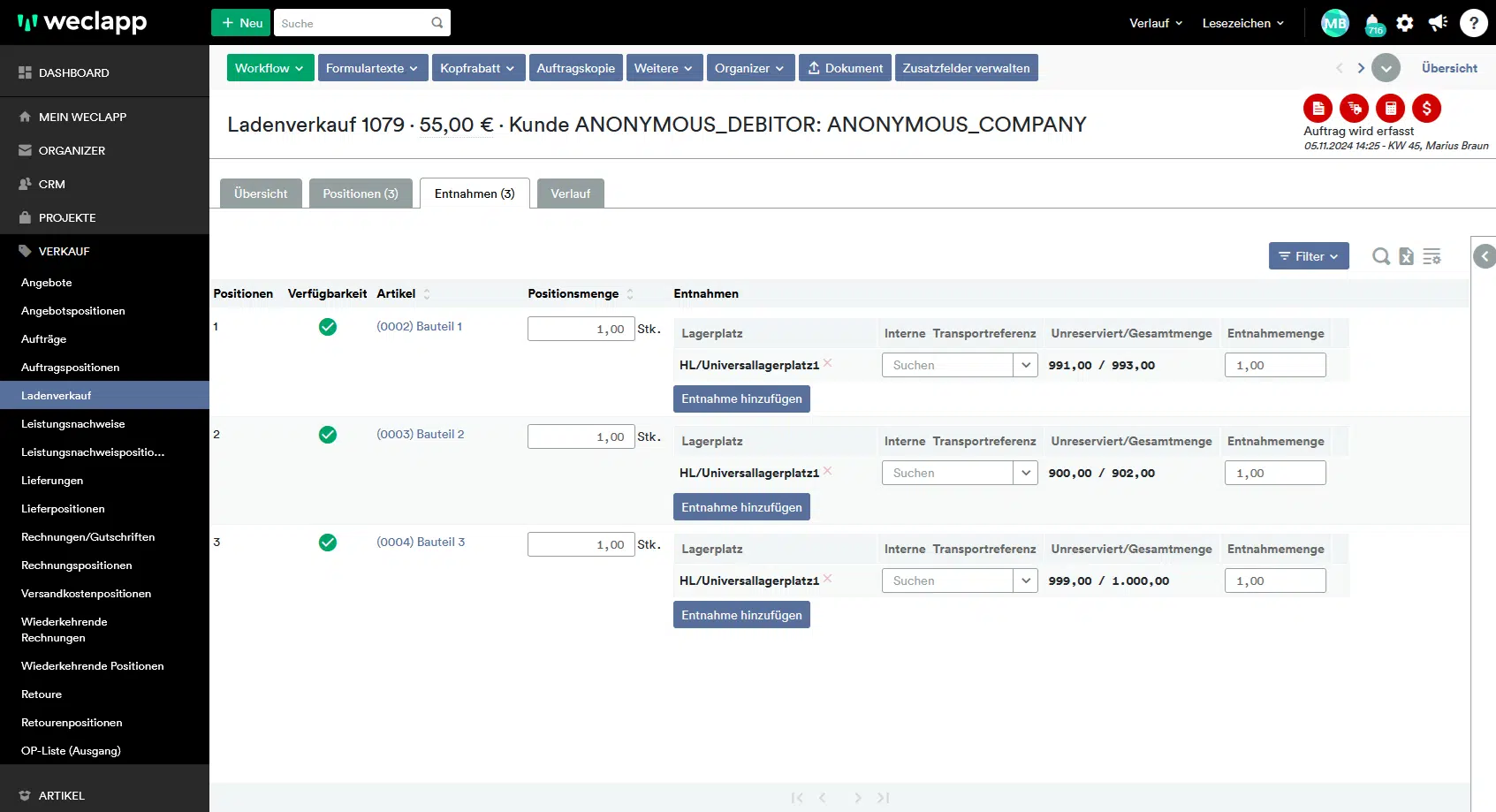This screenshot has height=812, width=1496.
Task: Expand the round grey chevron button
Action: point(1386,68)
